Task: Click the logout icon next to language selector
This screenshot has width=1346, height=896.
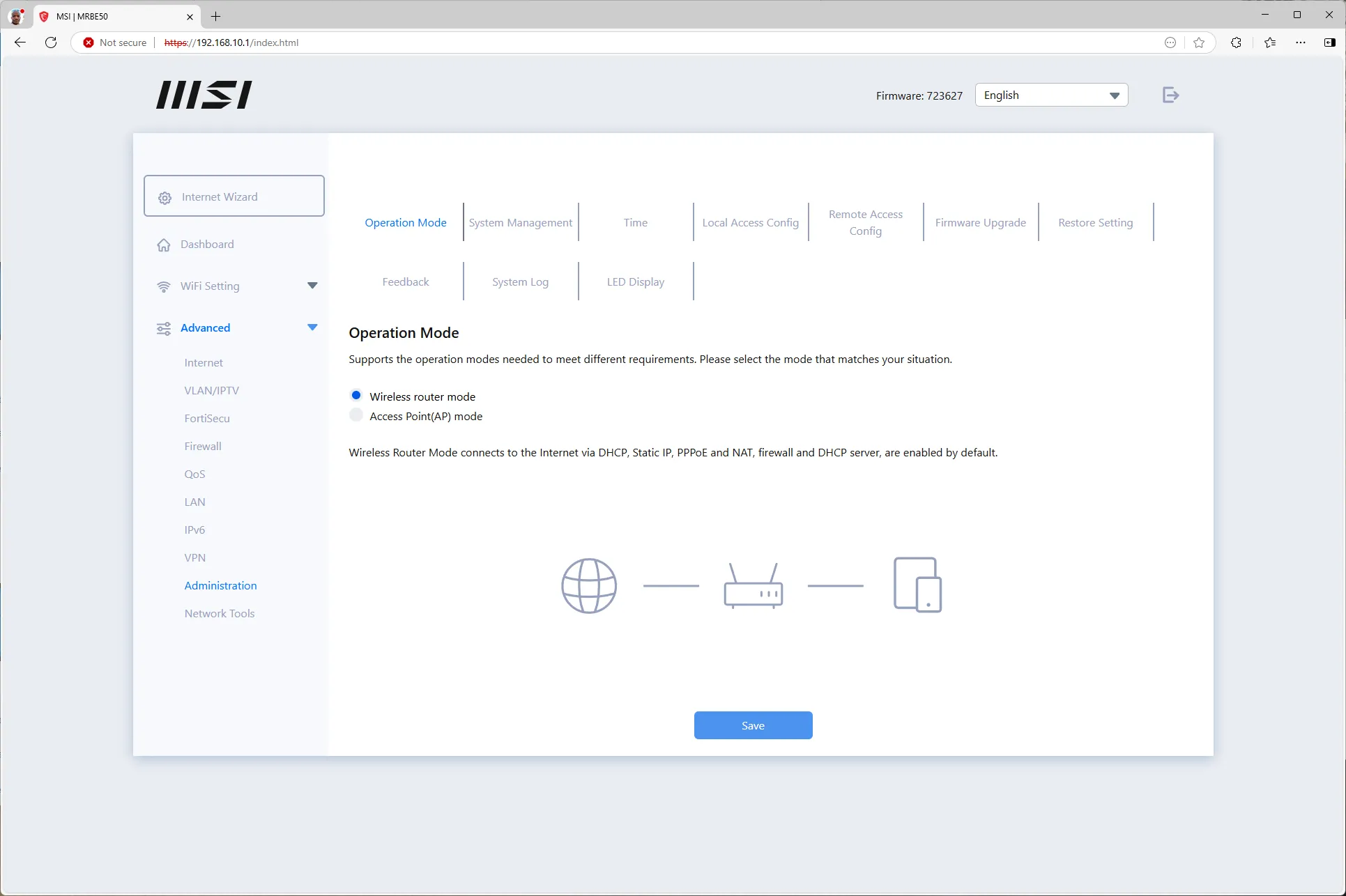Action: pos(1170,95)
